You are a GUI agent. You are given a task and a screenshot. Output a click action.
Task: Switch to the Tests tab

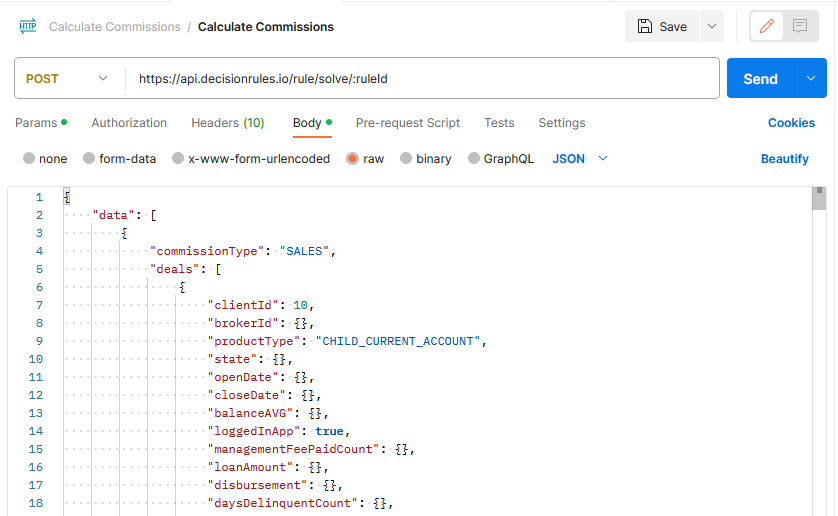[x=499, y=123]
